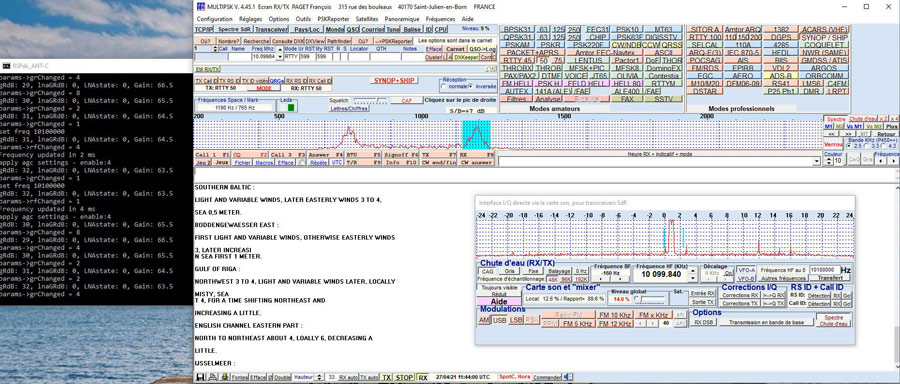Screen dimensions: 900x384
Task: Click the SYNOP+SHIP red button
Action: point(394,80)
